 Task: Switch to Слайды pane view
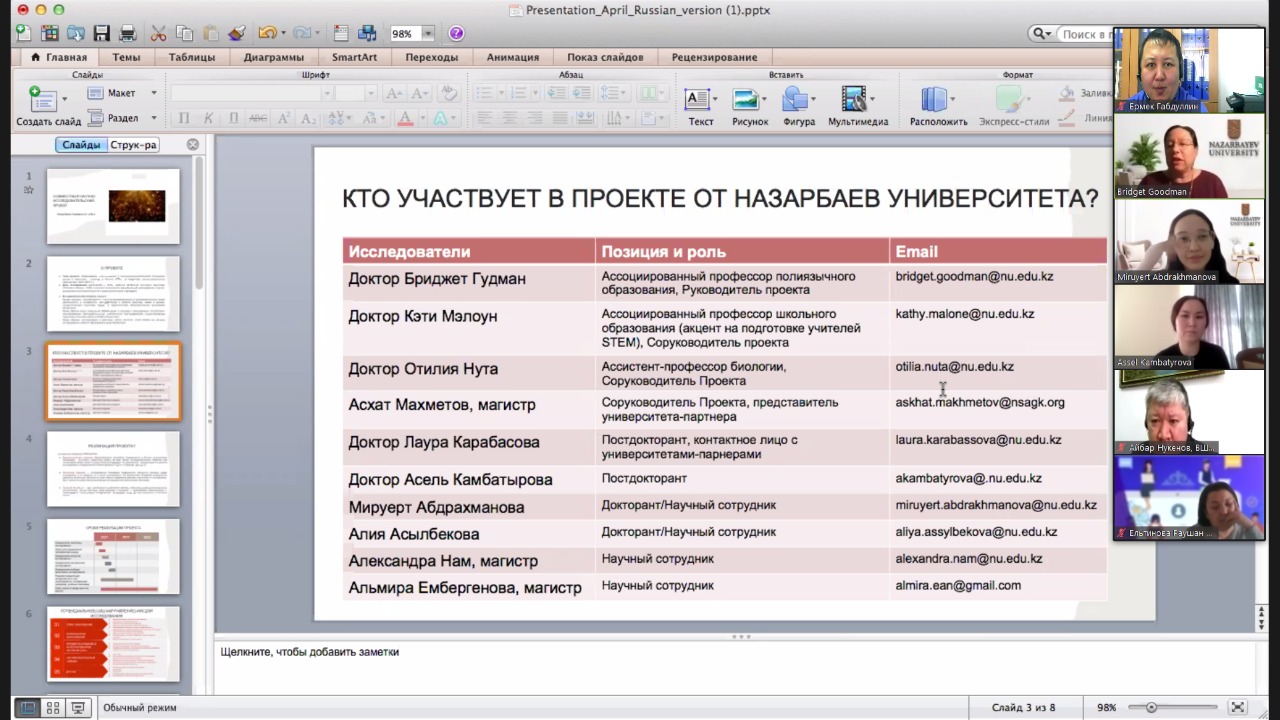pos(81,145)
